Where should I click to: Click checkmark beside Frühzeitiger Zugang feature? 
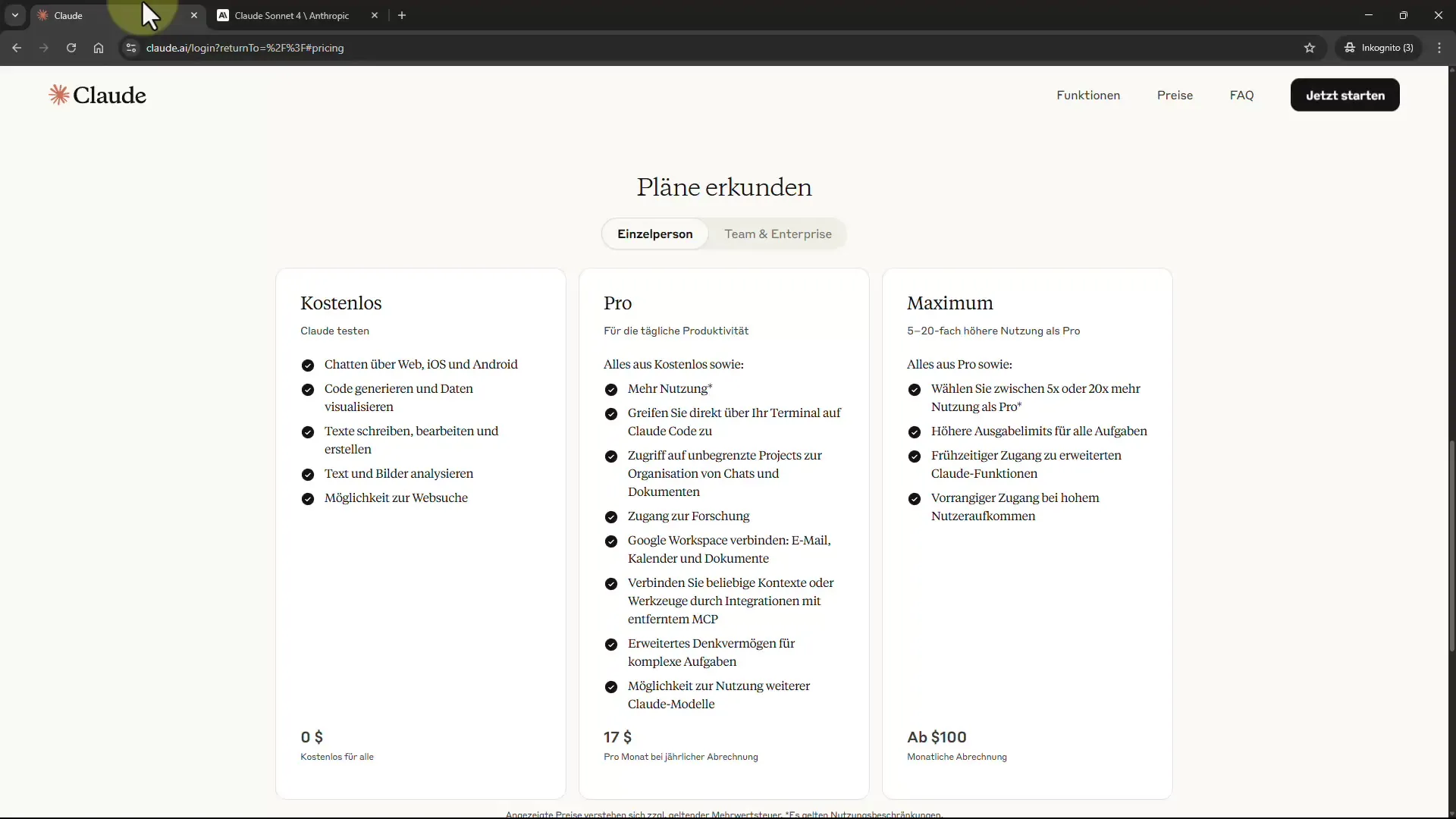click(914, 457)
